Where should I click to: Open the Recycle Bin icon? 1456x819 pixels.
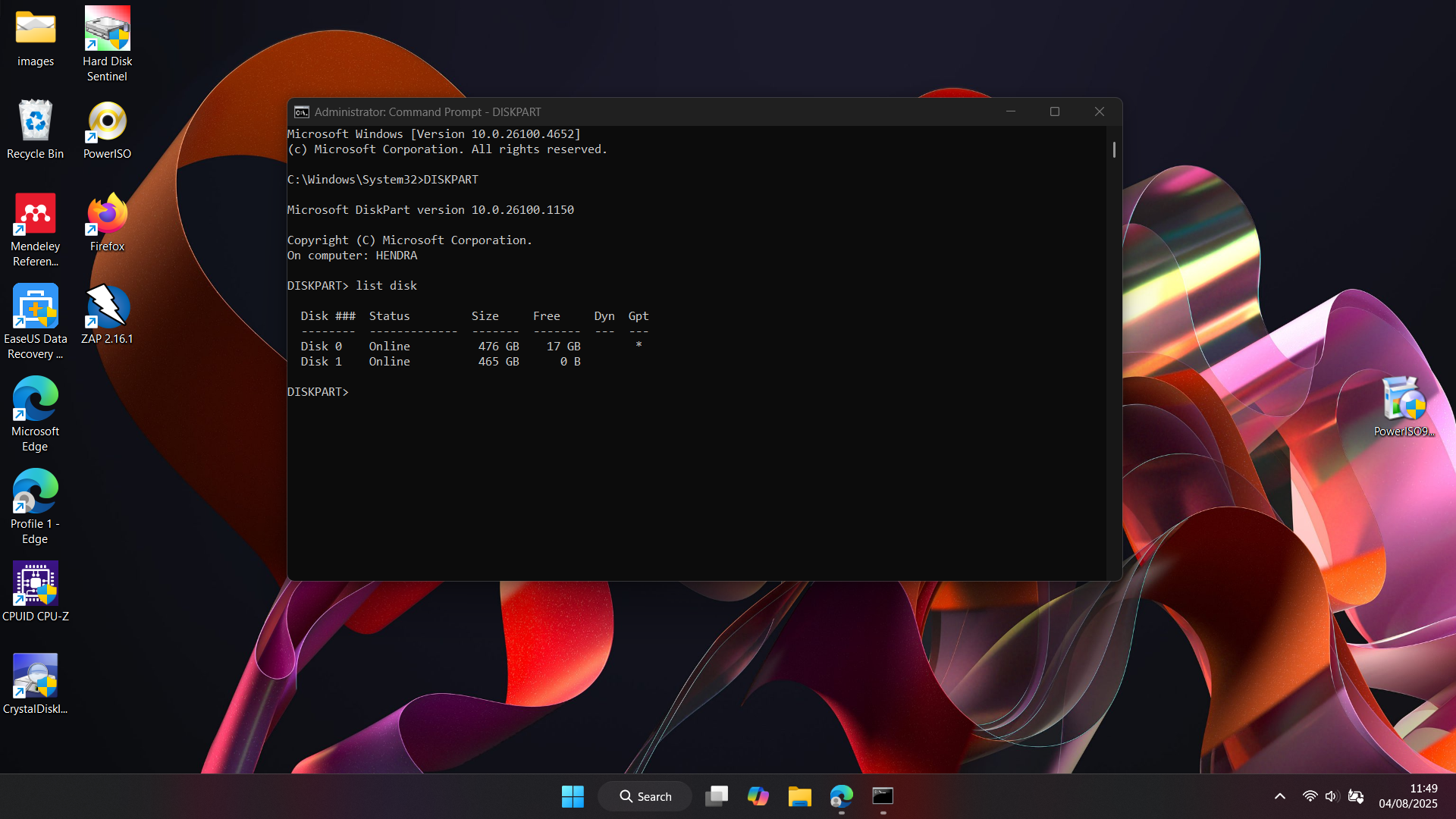pyautogui.click(x=36, y=123)
